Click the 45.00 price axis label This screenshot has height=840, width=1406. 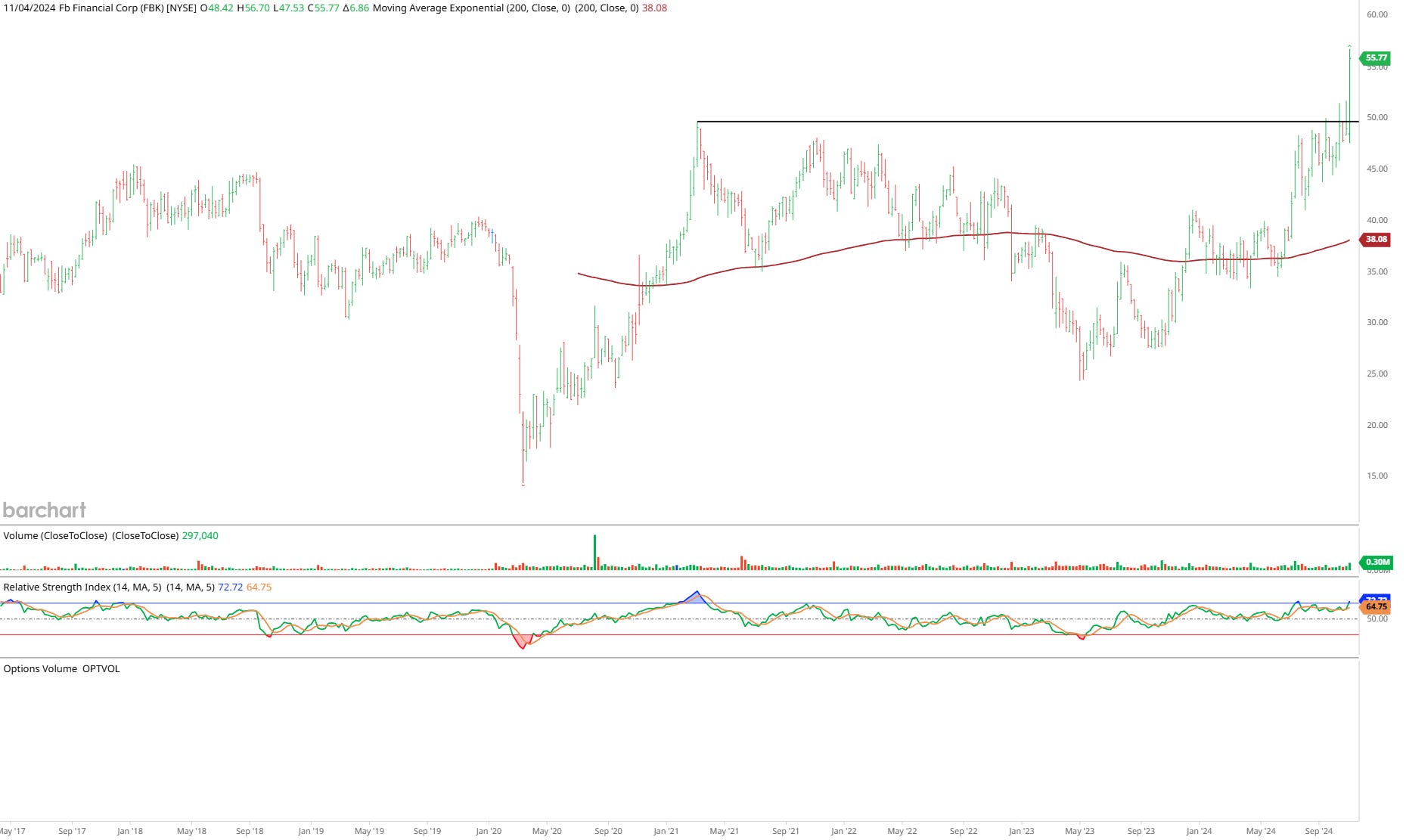pos(1377,169)
